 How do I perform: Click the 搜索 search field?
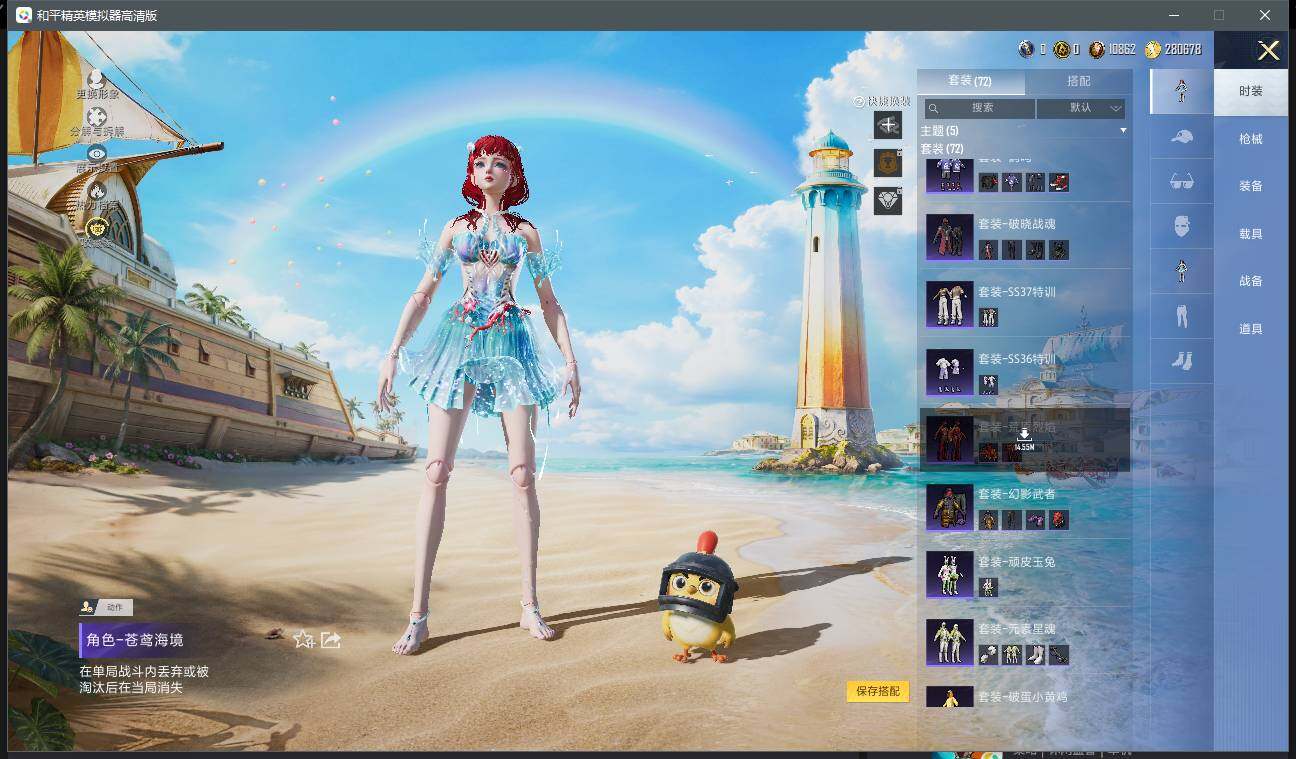click(x=979, y=108)
